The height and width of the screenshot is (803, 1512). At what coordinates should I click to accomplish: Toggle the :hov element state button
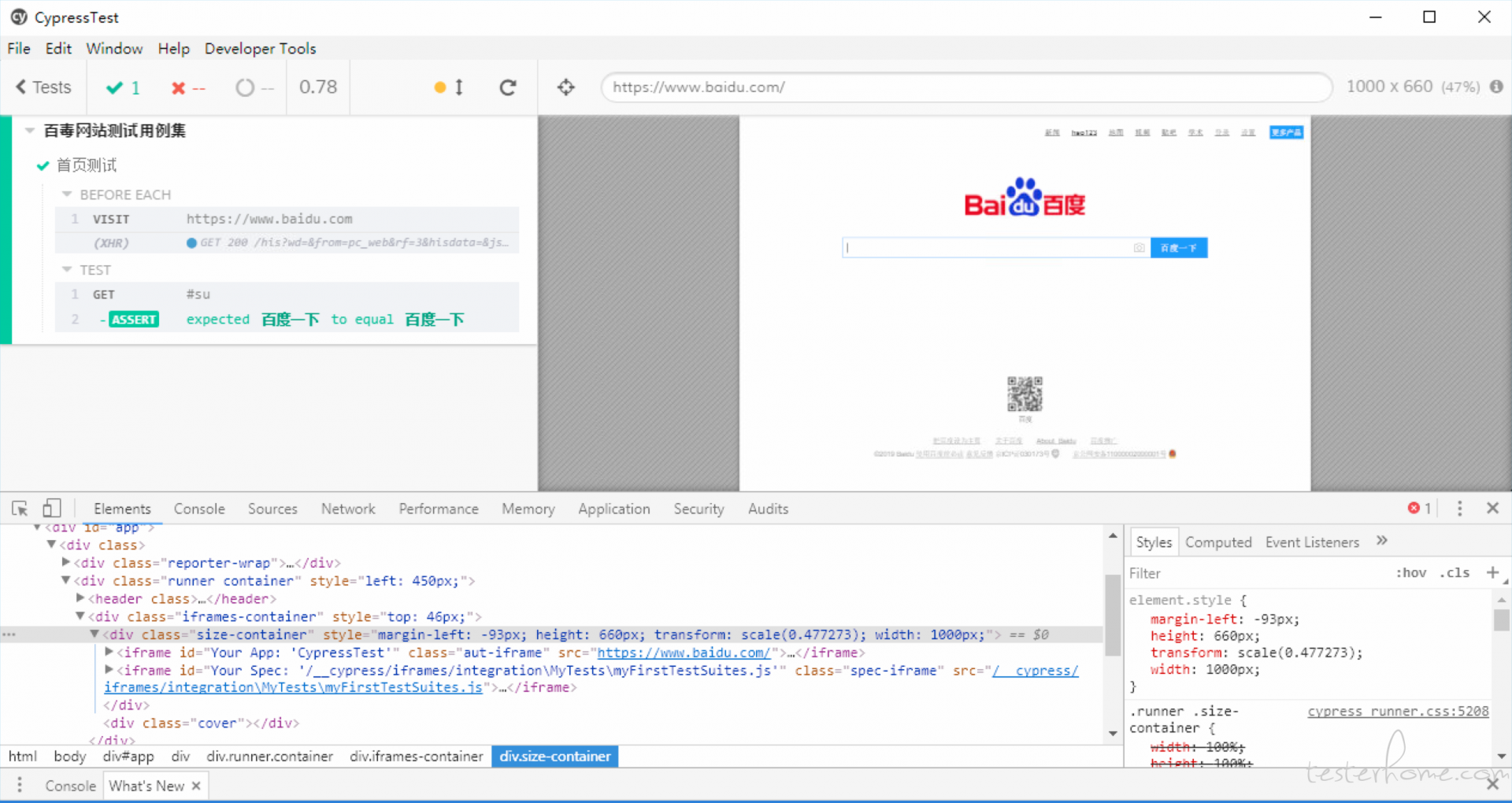coord(1410,573)
